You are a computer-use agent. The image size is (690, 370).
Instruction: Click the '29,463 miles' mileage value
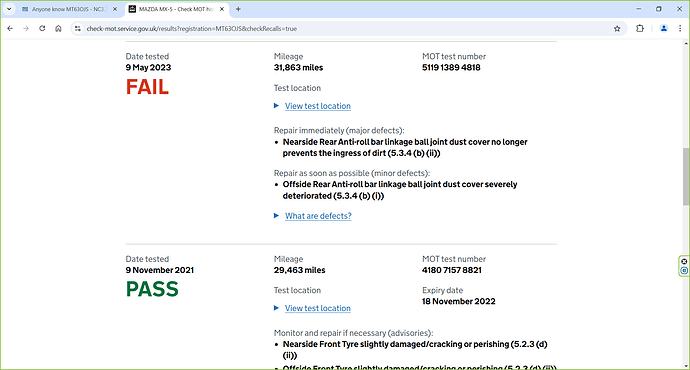pos(299,270)
